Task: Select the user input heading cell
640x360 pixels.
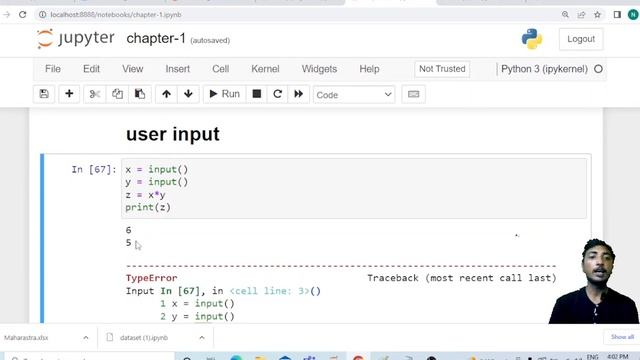Action: [x=173, y=134]
